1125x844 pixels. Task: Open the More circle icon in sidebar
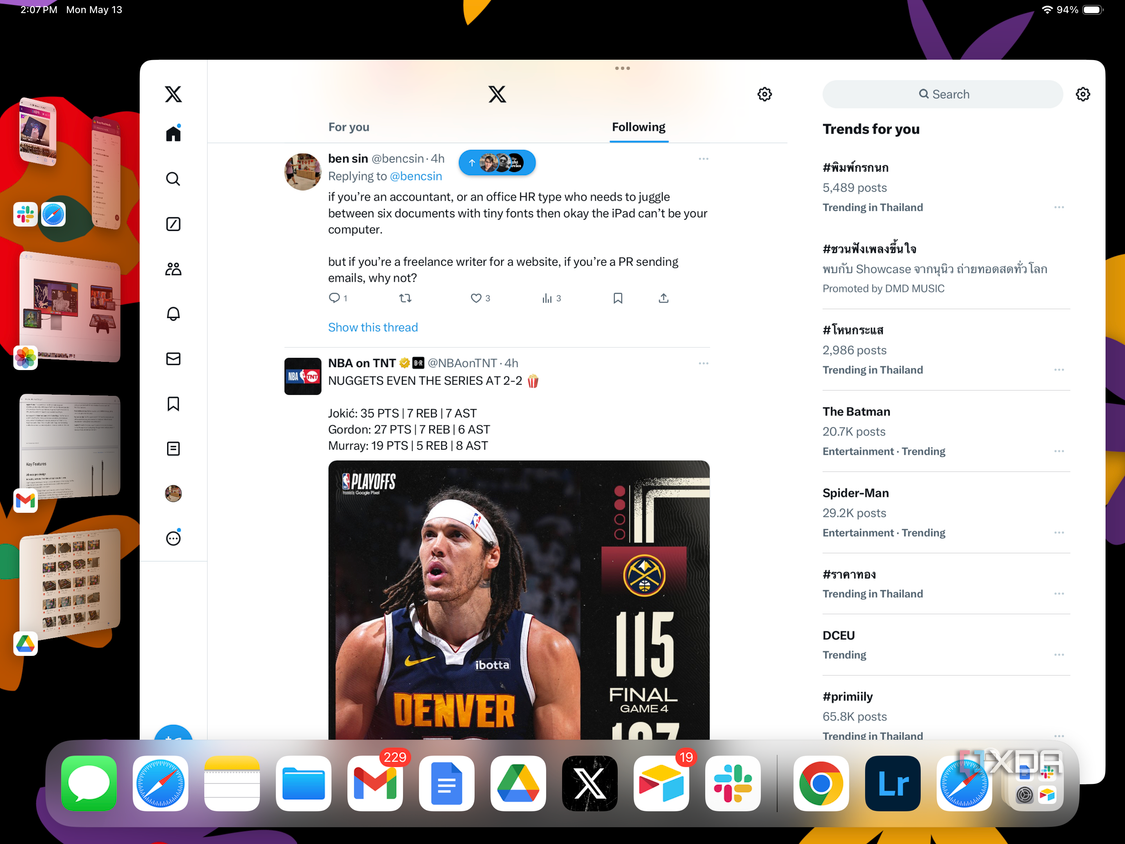(x=173, y=538)
